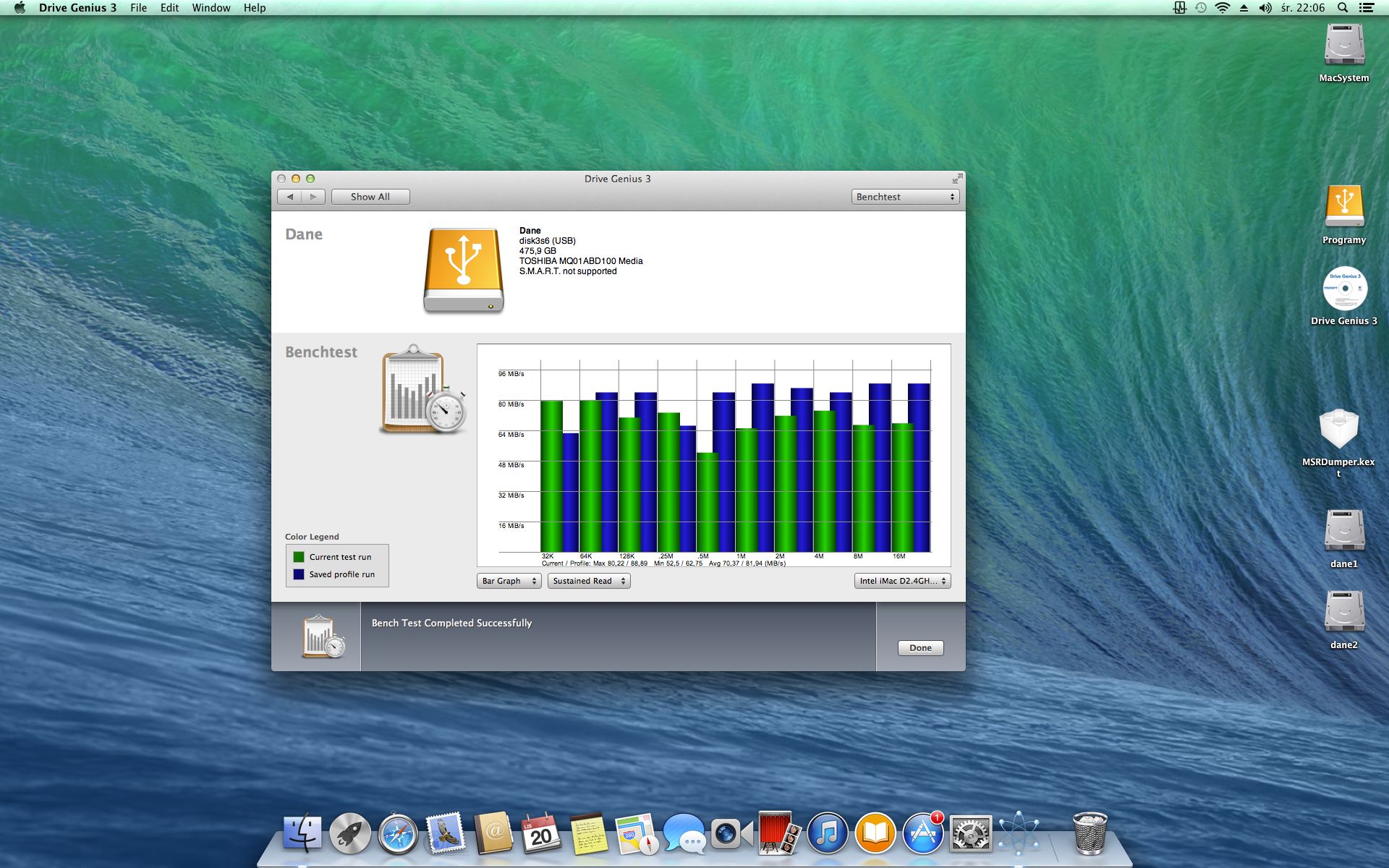Open Notification Center in menu bar

[1367, 8]
